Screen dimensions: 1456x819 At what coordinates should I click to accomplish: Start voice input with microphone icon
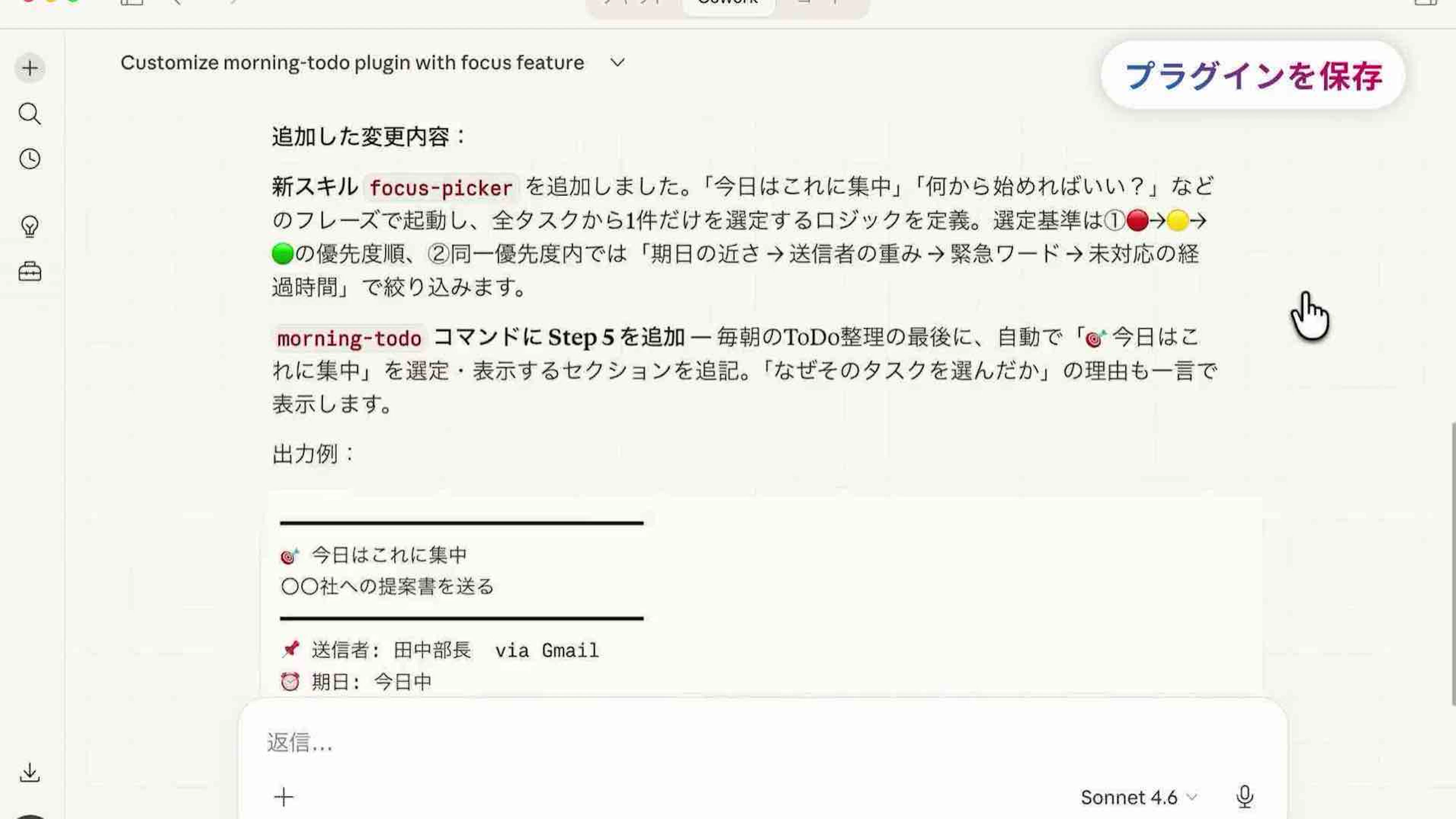point(1244,797)
